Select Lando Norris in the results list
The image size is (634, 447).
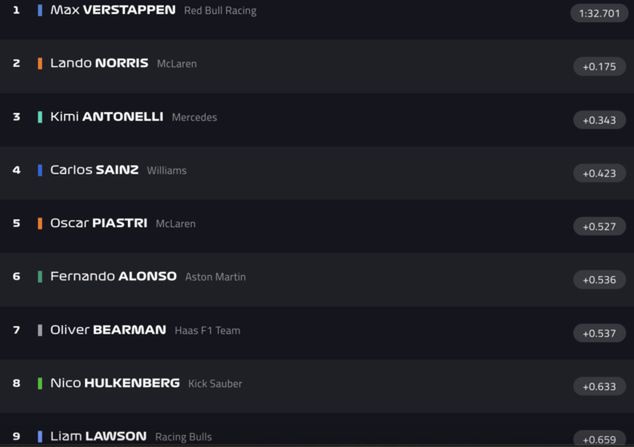[x=99, y=63]
